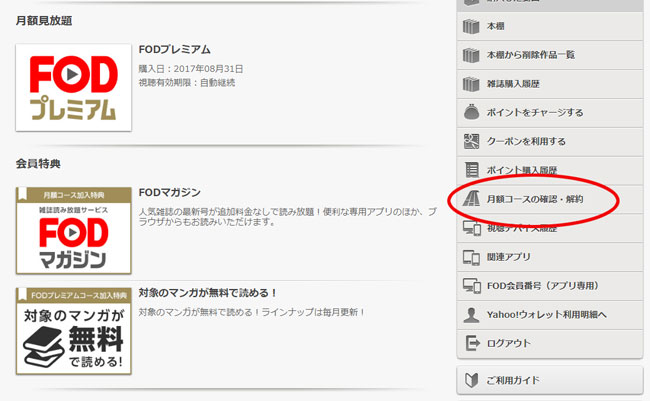Click the person icon beside Yahoo!ウォレット利用明細へ
This screenshot has height=401, width=650.
tap(471, 315)
